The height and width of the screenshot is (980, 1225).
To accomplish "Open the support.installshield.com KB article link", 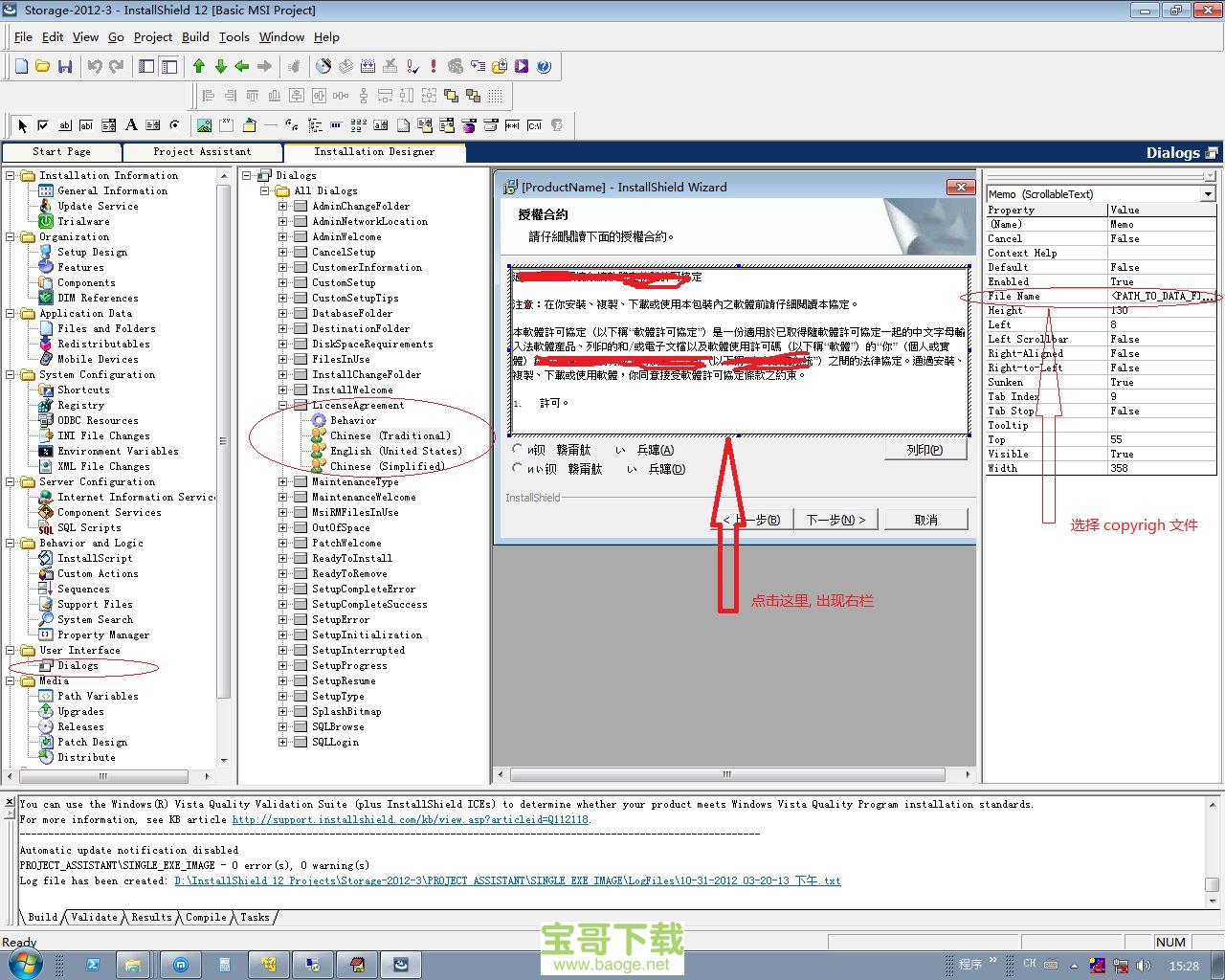I will [x=411, y=819].
